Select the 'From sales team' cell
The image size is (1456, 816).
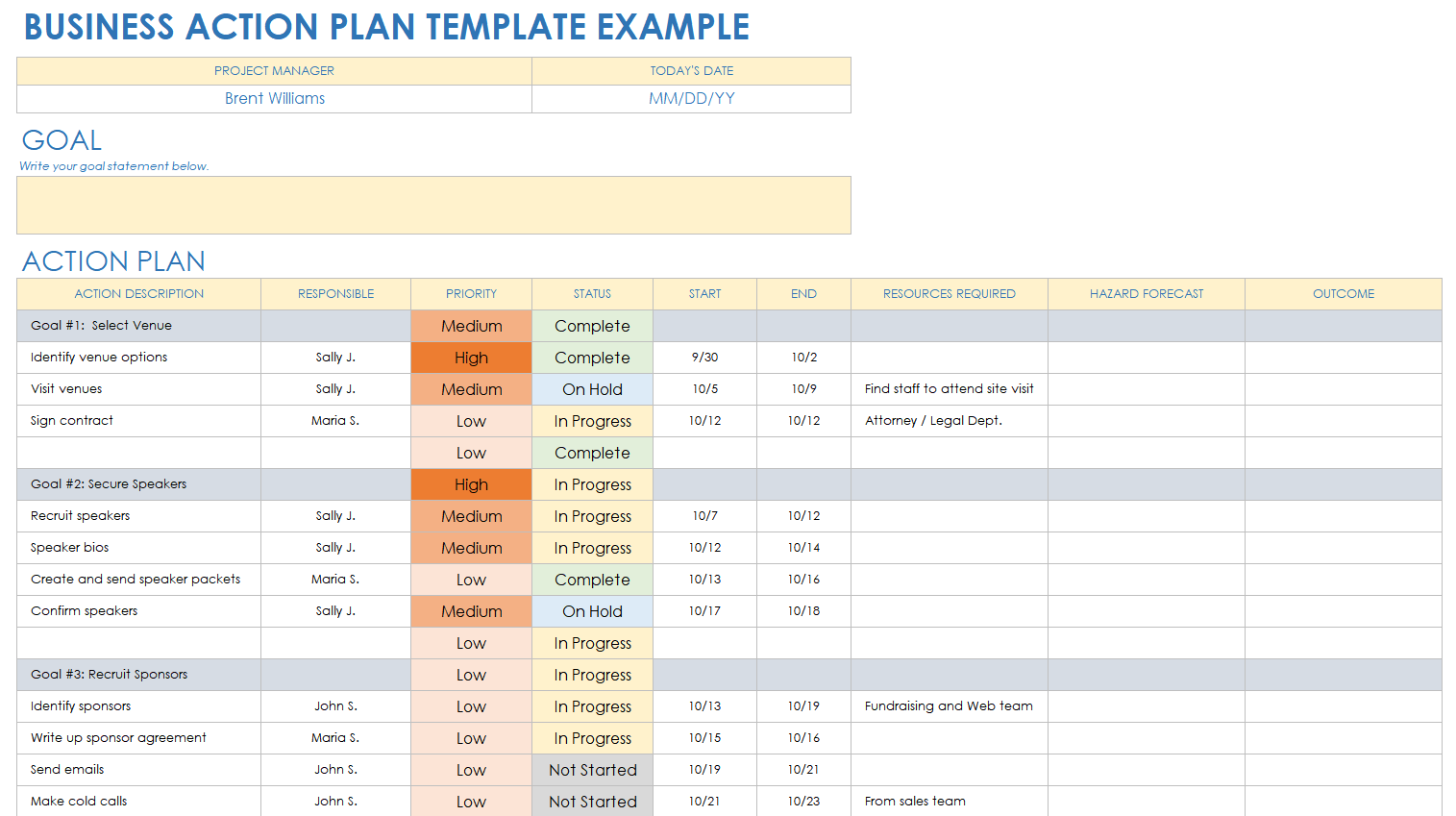(x=950, y=802)
